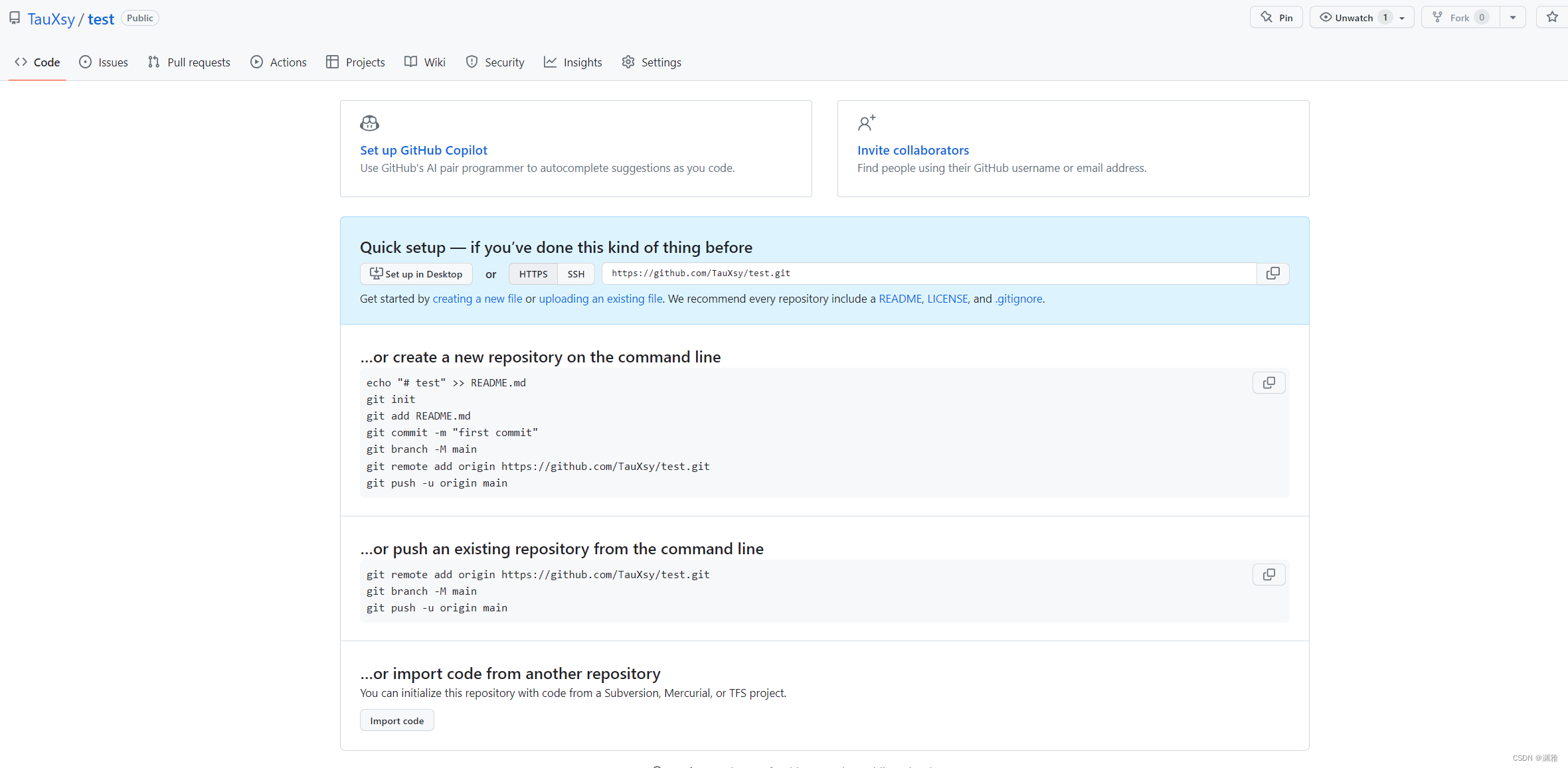Open the repository Settings tab
The height and width of the screenshot is (768, 1568).
[652, 62]
